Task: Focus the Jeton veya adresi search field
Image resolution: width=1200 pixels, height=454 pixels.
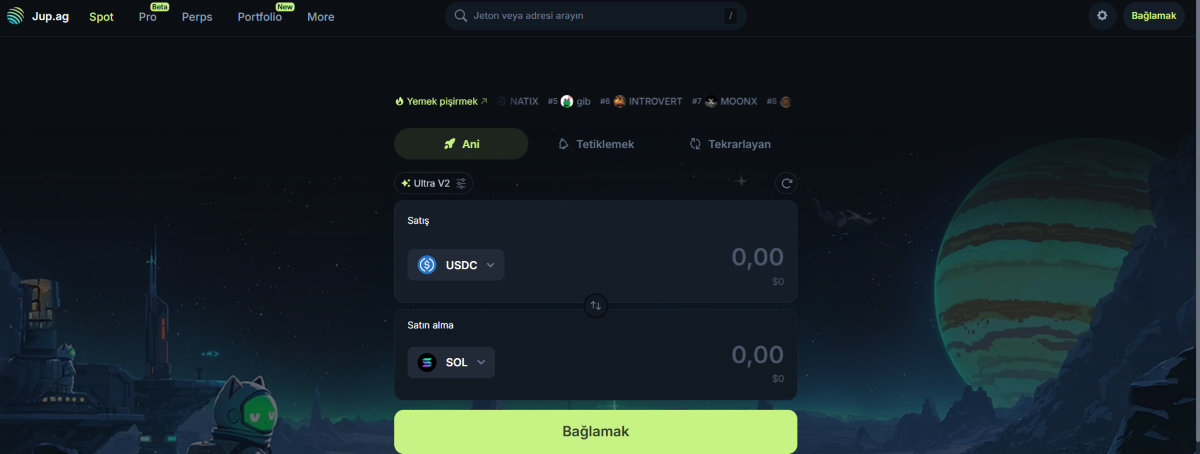Action: pos(596,16)
